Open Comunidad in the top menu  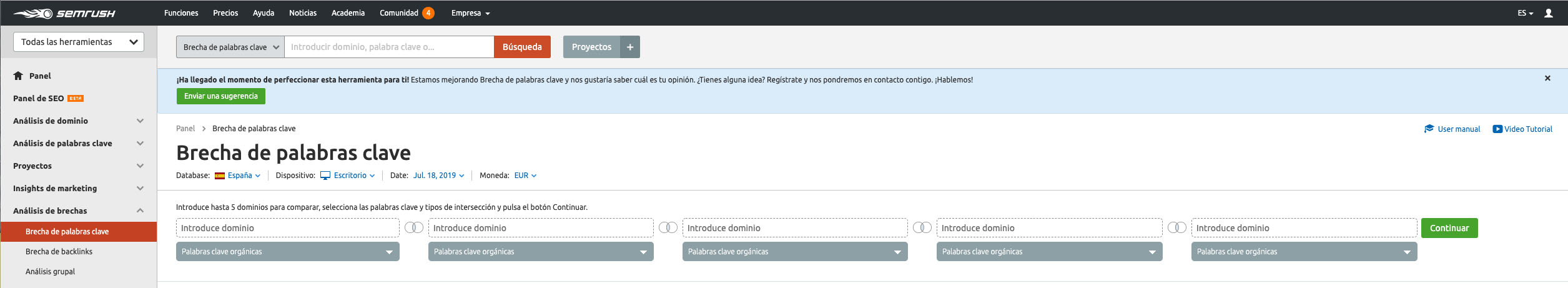tap(399, 13)
